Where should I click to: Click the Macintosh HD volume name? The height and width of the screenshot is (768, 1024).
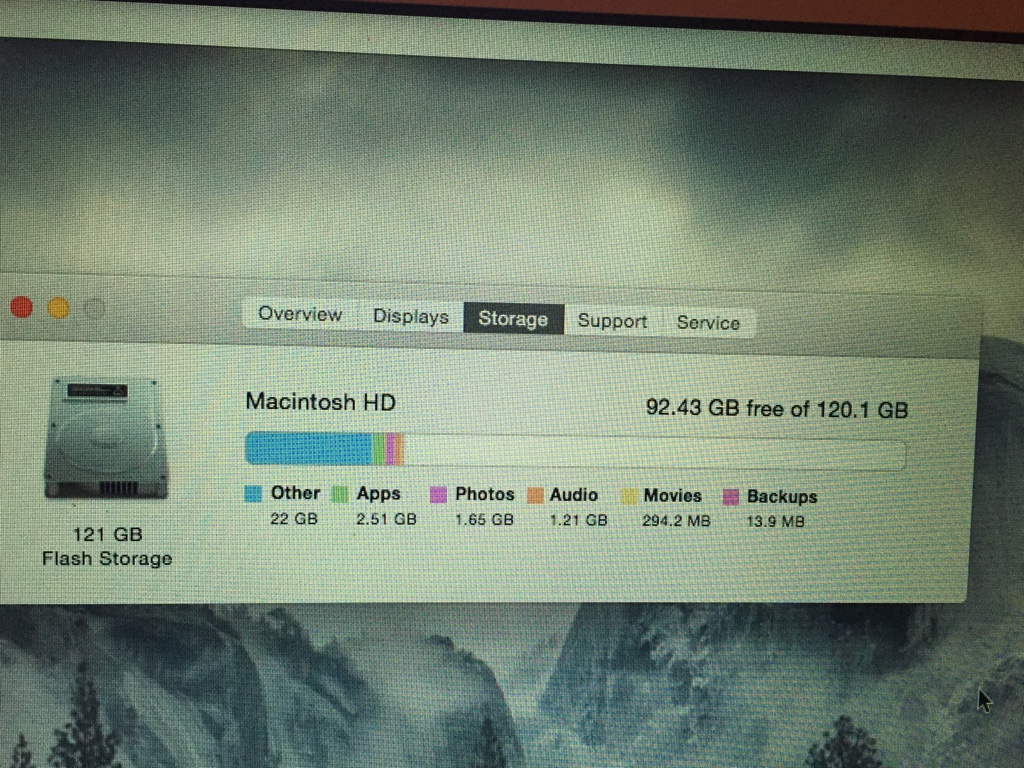click(x=321, y=402)
